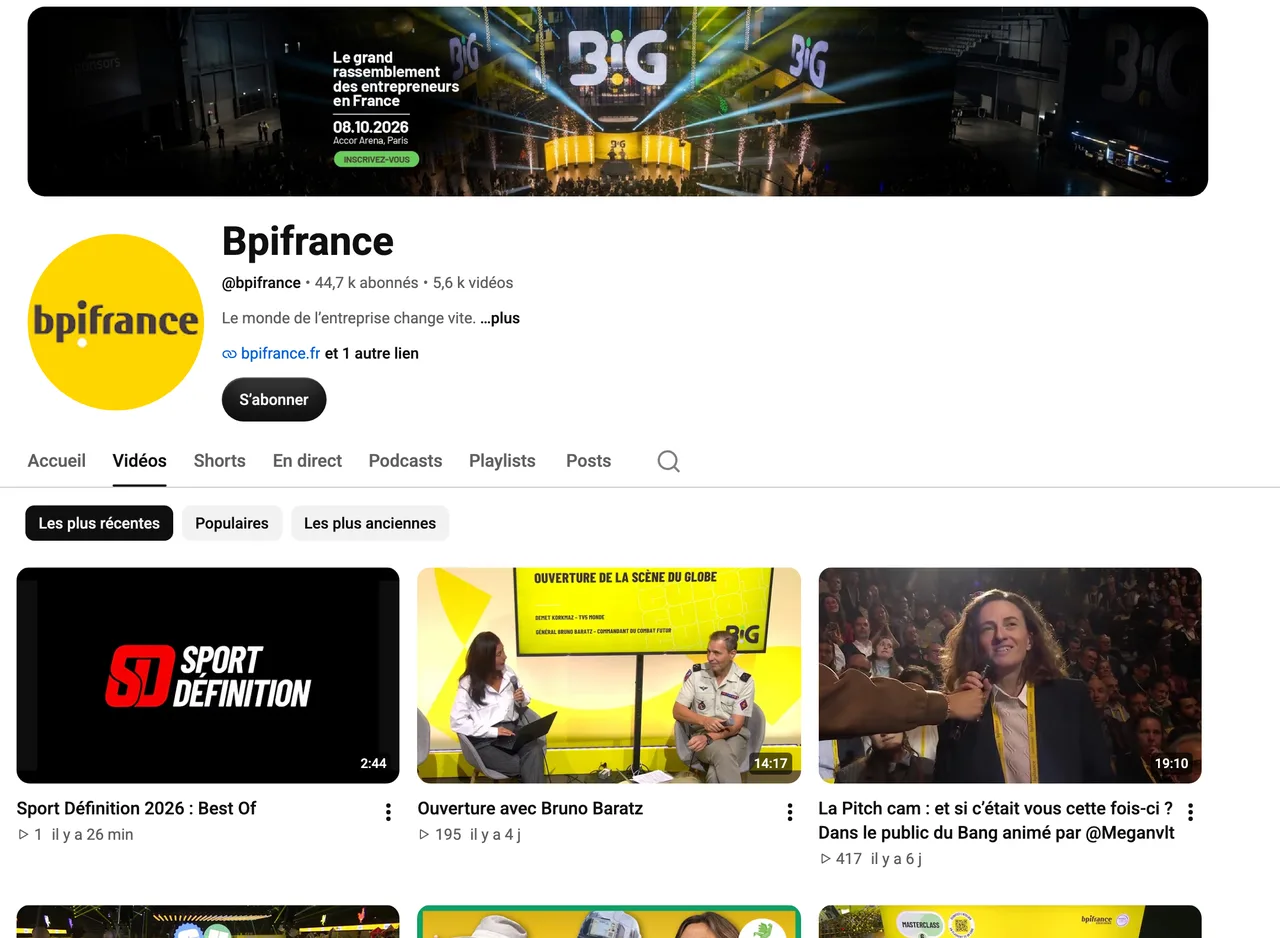This screenshot has height=938, width=1280.
Task: Click the 19:10 duration badge
Action: click(x=1172, y=763)
